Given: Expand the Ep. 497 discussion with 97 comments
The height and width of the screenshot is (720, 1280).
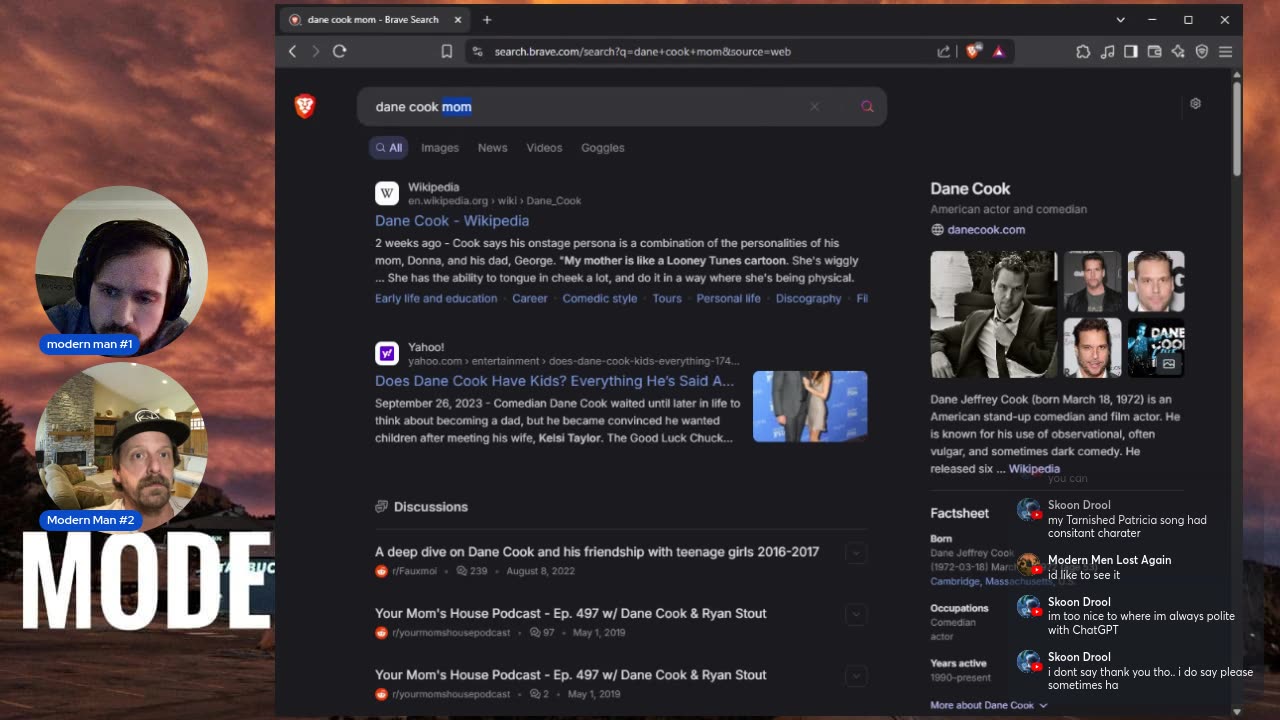Looking at the screenshot, I should pos(855,615).
